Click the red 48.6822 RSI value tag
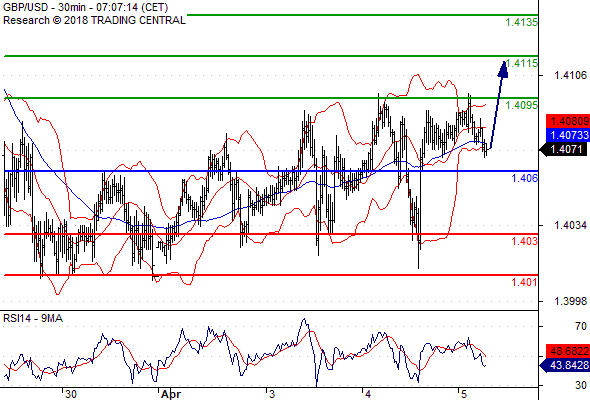 [x=568, y=351]
